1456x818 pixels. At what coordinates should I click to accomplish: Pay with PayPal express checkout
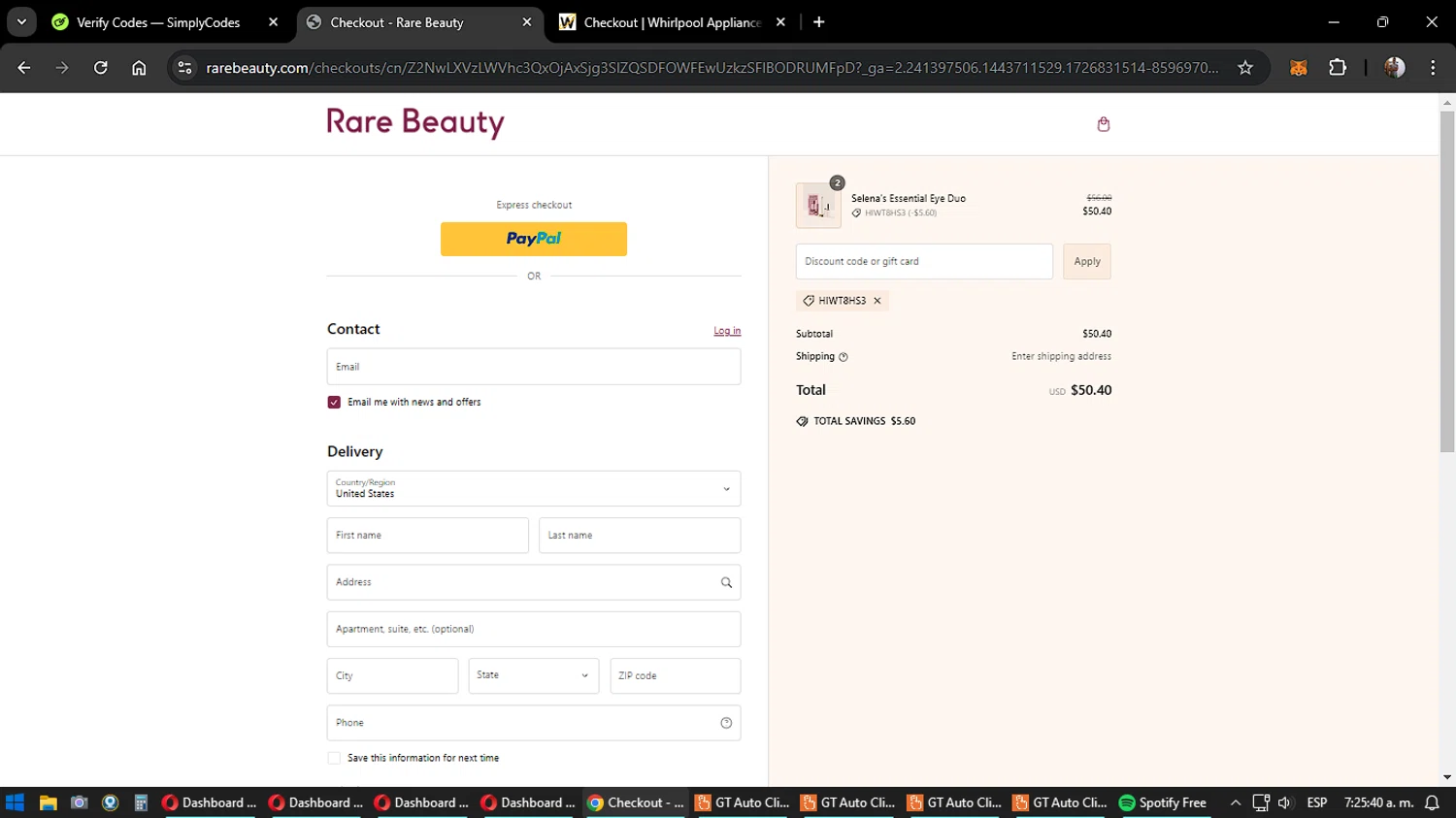click(x=534, y=239)
